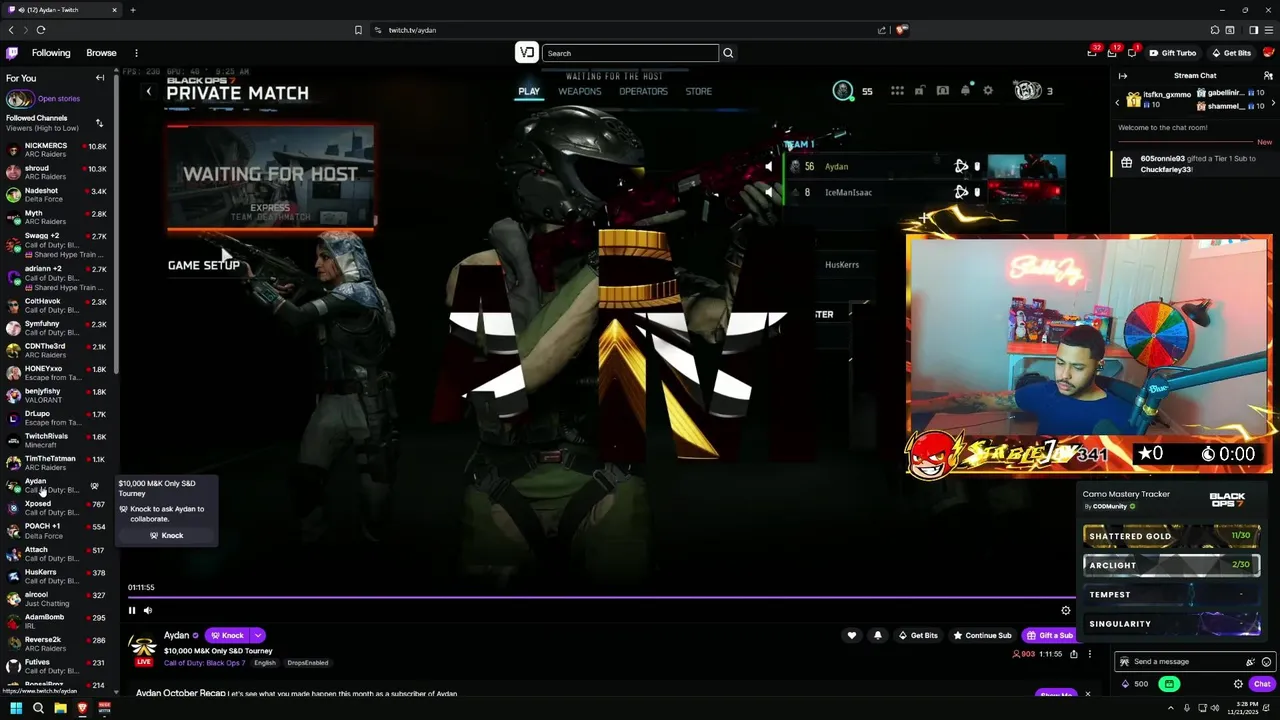Viewport: 1280px width, 720px height.
Task: Bookmark this page using the browser bookmark icon
Action: [358, 30]
